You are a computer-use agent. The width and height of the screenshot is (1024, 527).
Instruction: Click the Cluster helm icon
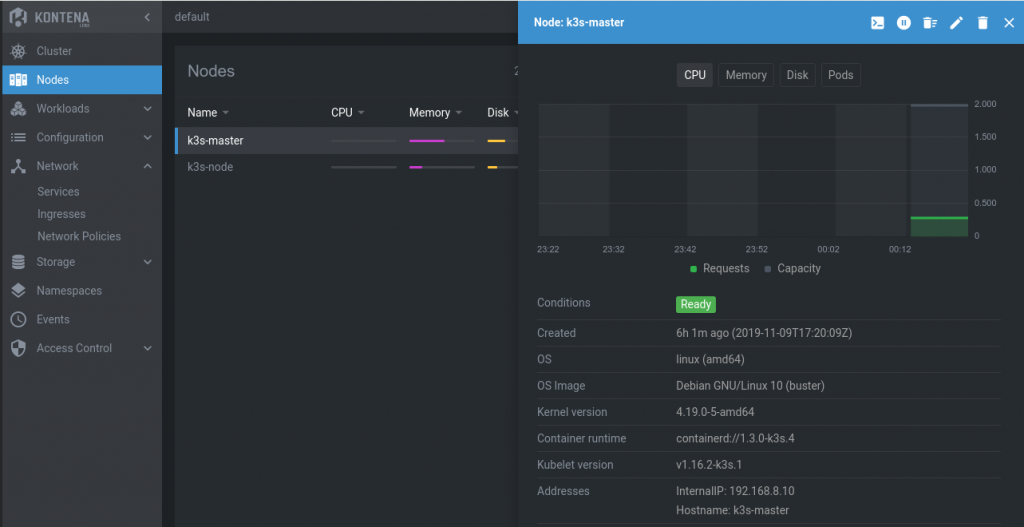tap(18, 51)
